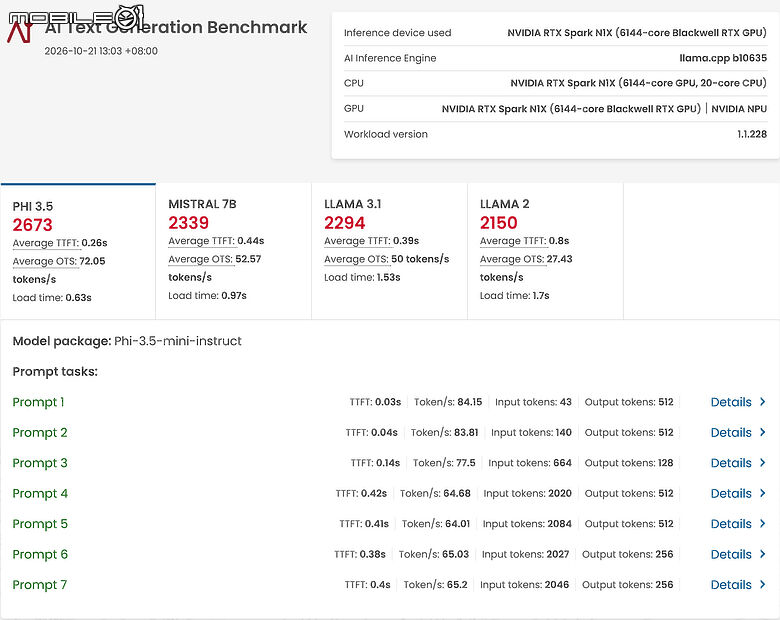Click Input tokens 2020 in Prompt 4 row
Screen dimensions: 780x620
click(x=527, y=493)
